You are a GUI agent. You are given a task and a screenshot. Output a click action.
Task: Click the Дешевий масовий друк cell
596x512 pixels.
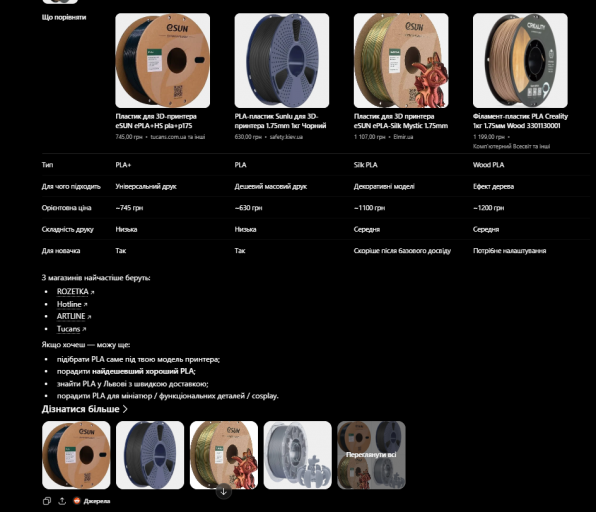point(271,186)
